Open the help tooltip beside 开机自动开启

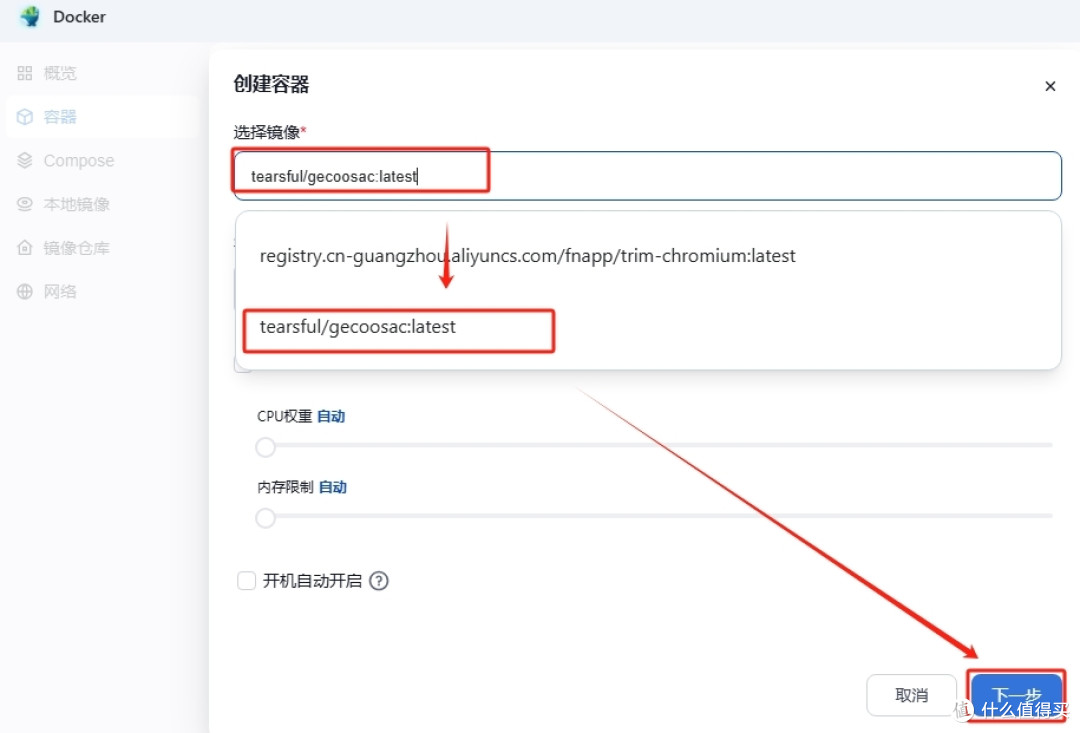coord(379,580)
